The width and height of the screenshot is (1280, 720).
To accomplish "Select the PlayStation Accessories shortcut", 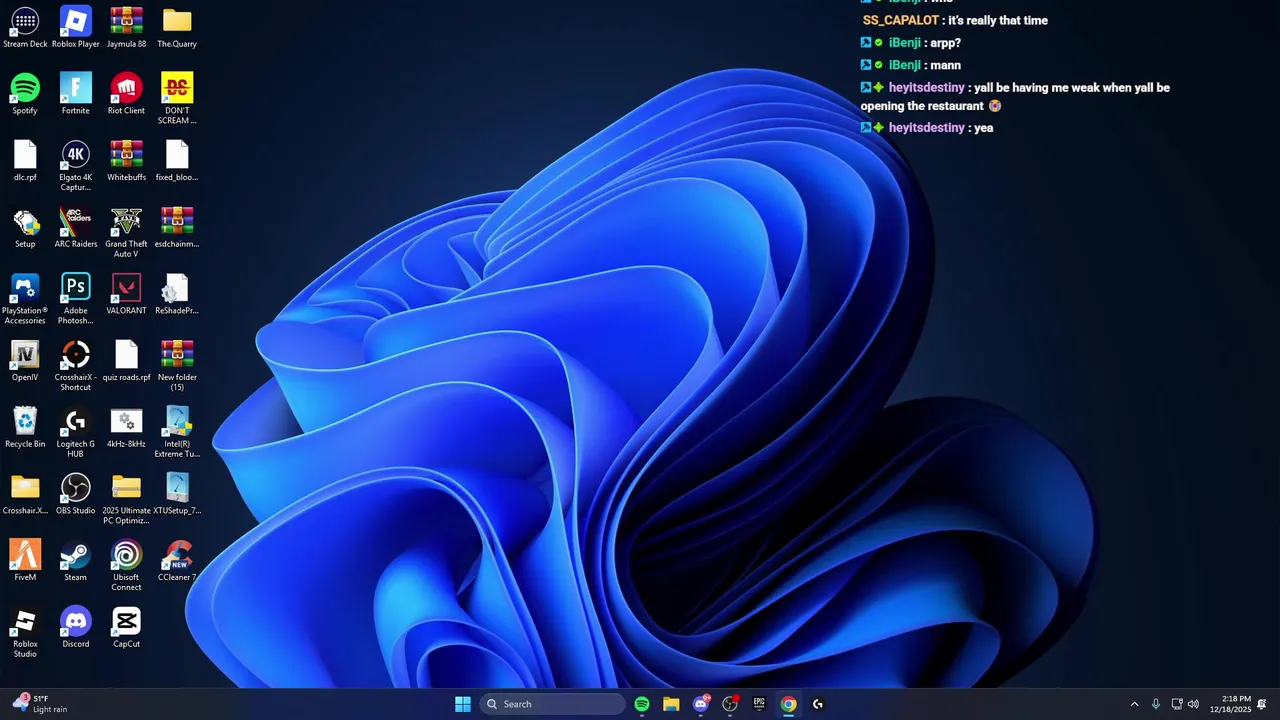I will pyautogui.click(x=25, y=299).
